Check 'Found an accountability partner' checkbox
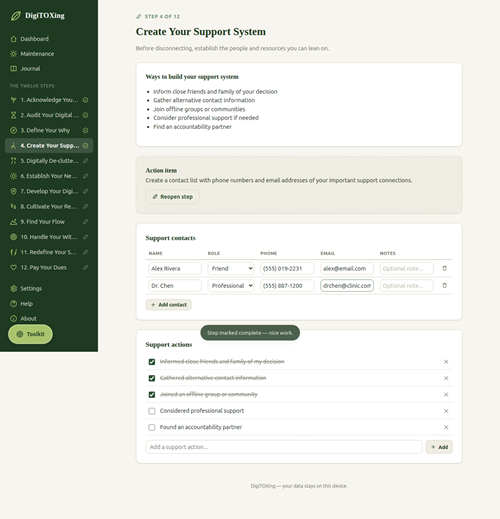500x519 pixels. click(152, 427)
